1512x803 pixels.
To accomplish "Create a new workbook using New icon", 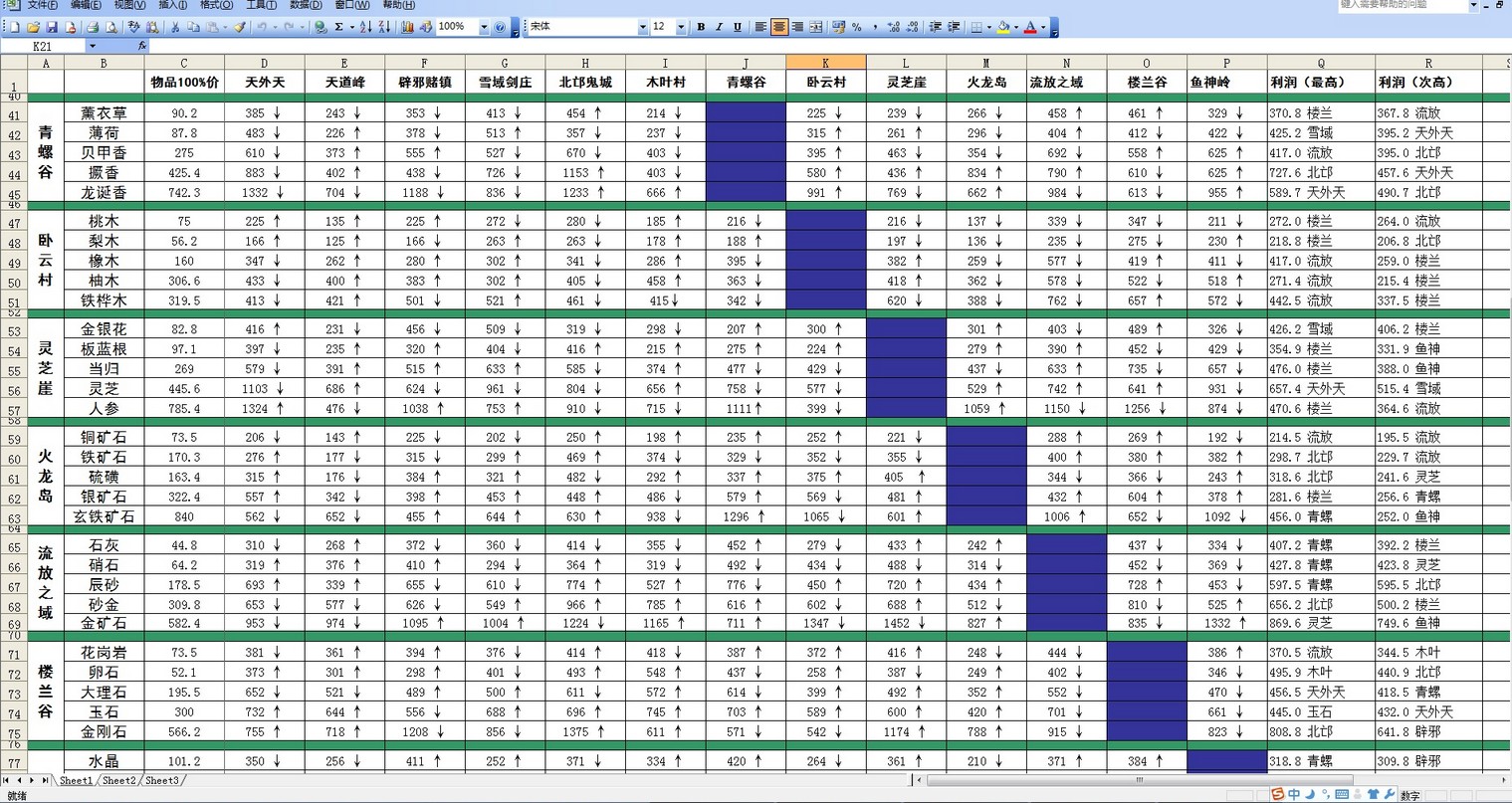I will [x=15, y=27].
